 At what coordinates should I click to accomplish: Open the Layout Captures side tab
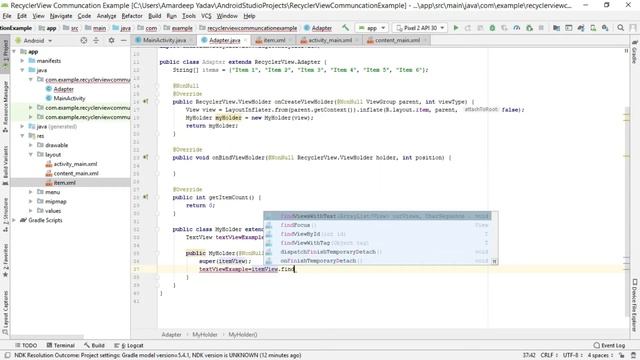pyautogui.click(x=5, y=312)
